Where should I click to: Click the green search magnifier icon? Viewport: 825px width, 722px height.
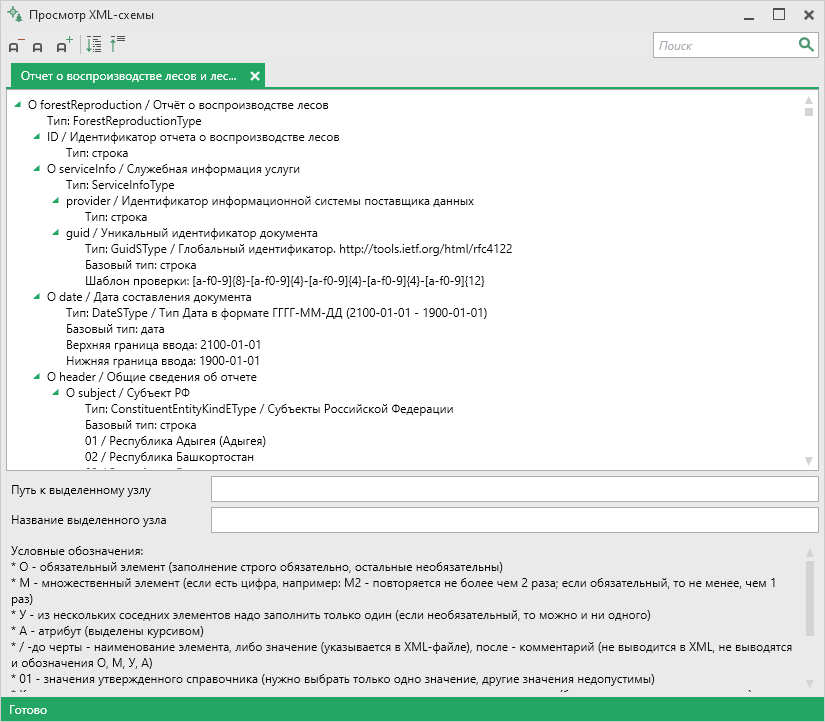[806, 45]
